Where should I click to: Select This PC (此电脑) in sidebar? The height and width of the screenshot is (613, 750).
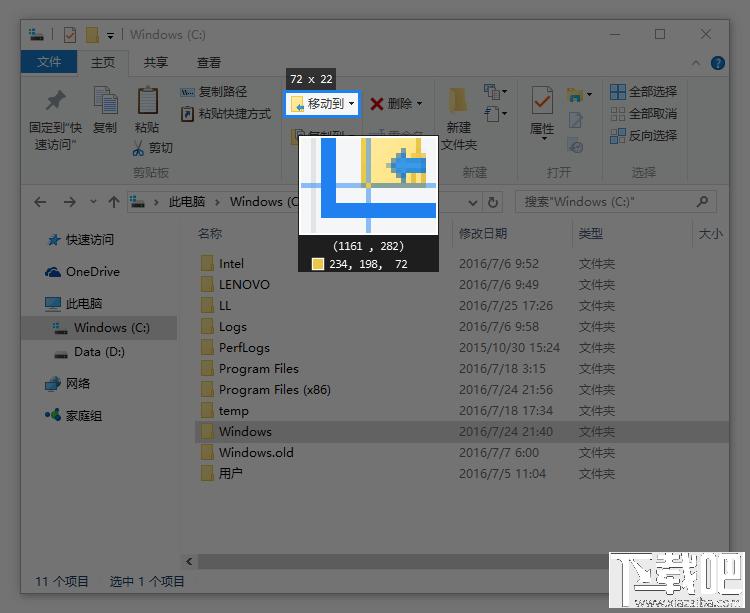[74, 303]
